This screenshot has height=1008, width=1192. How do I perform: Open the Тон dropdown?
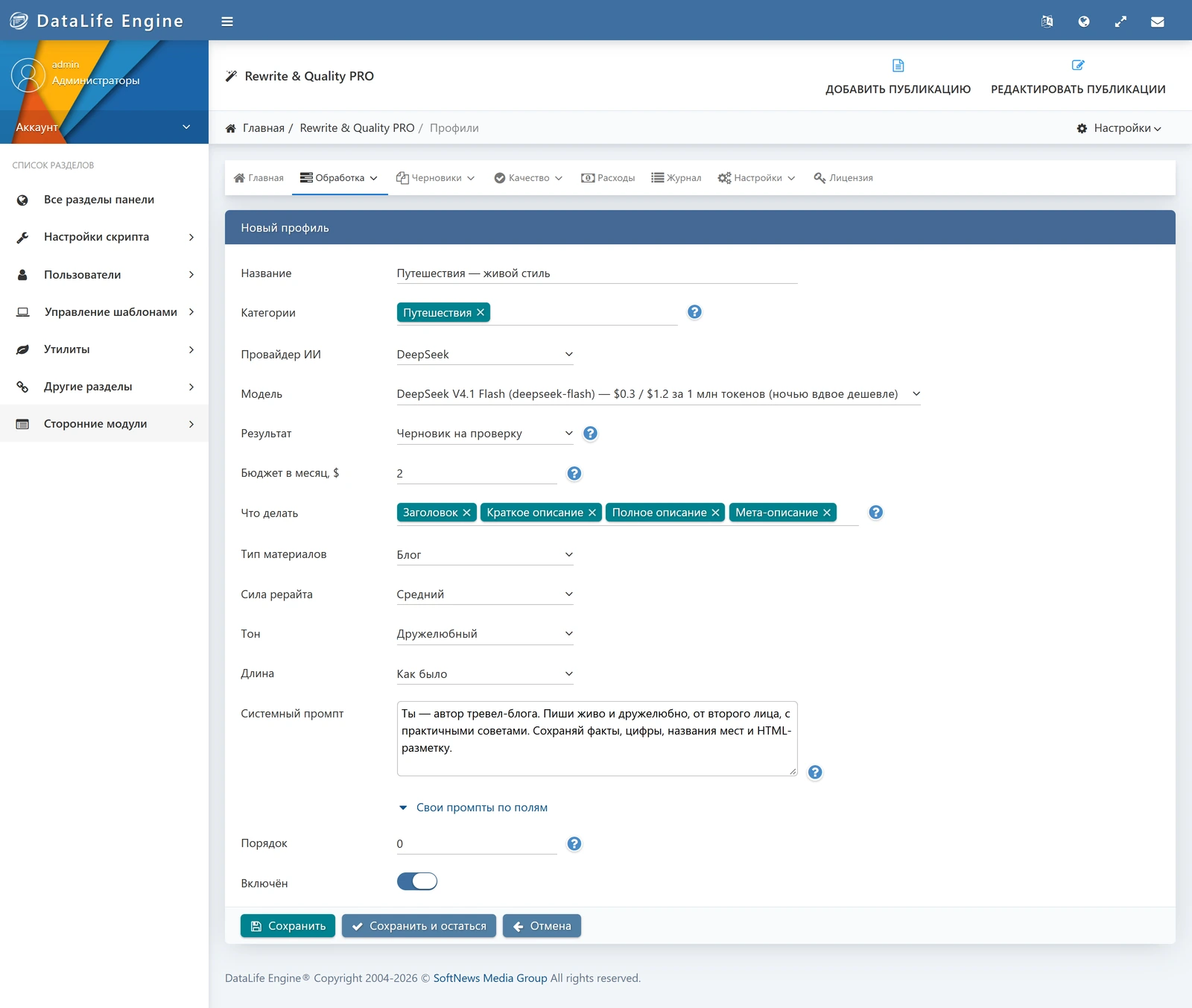(x=485, y=634)
